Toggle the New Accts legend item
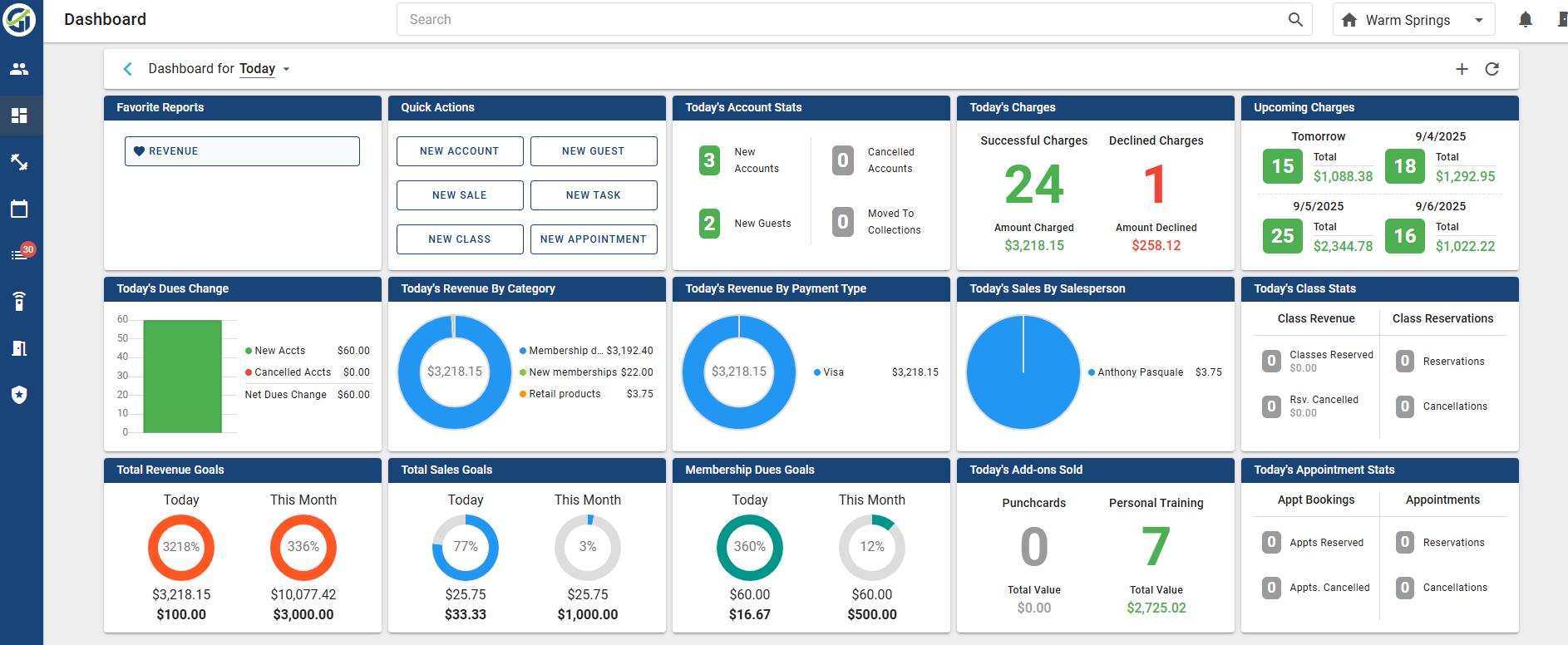The height and width of the screenshot is (645, 1568). tap(275, 351)
